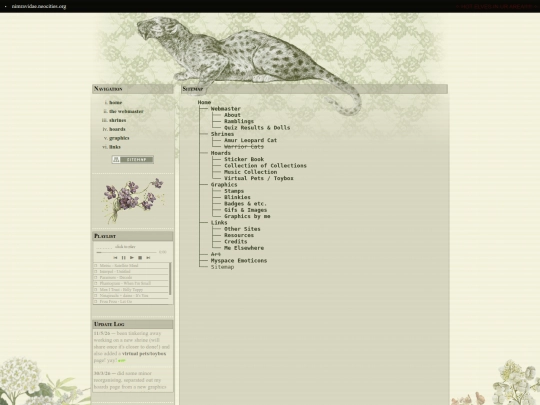This screenshot has height=405, width=540.
Task: Click the Sitemap entry in tree
Action: coord(222,267)
